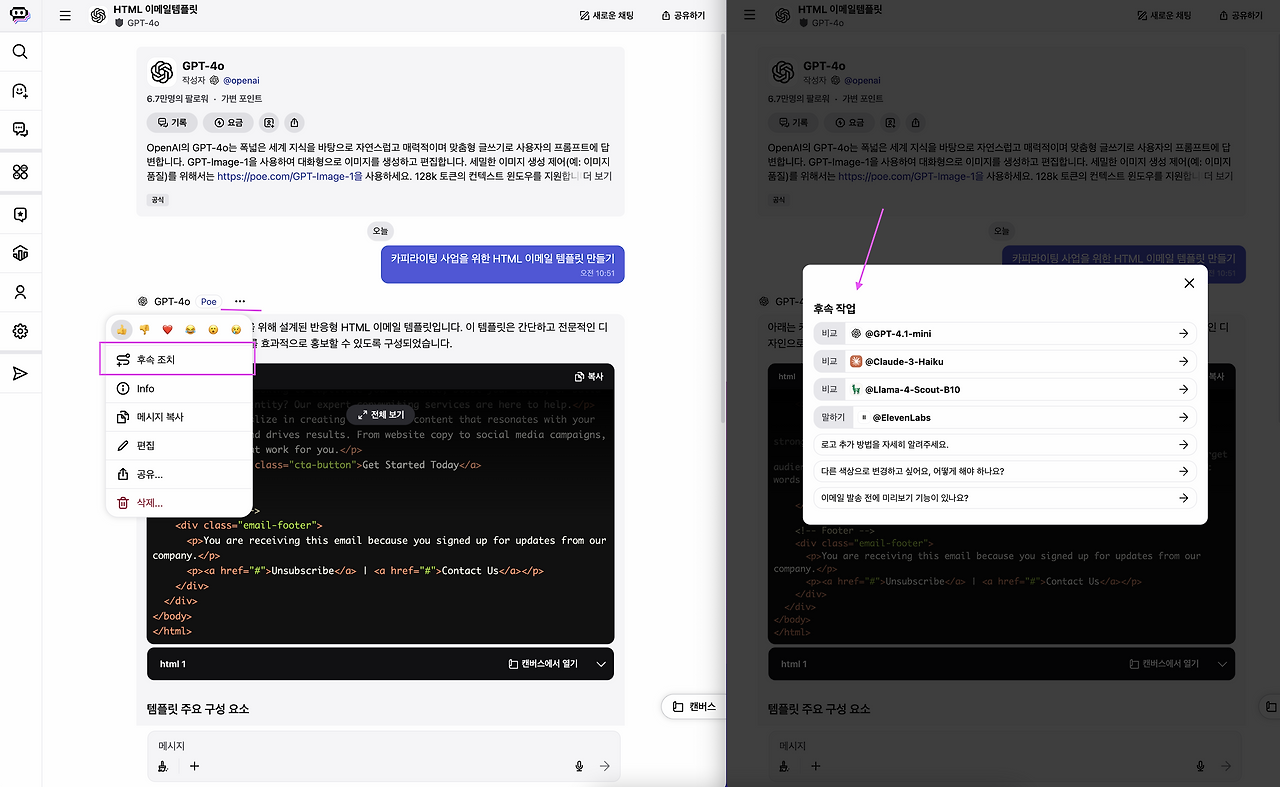React with the surprised face emoji
The height and width of the screenshot is (787, 1280).
pos(213,329)
